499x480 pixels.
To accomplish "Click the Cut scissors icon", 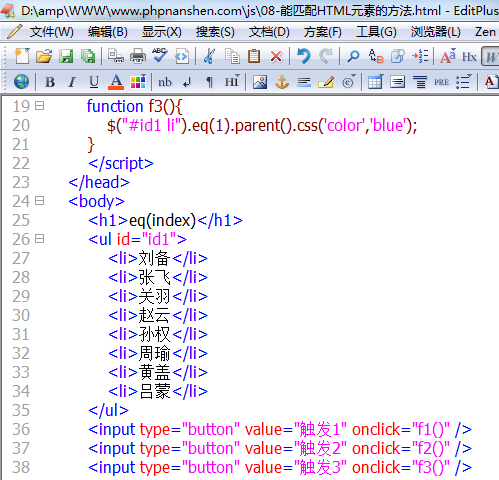I will tap(209, 56).
